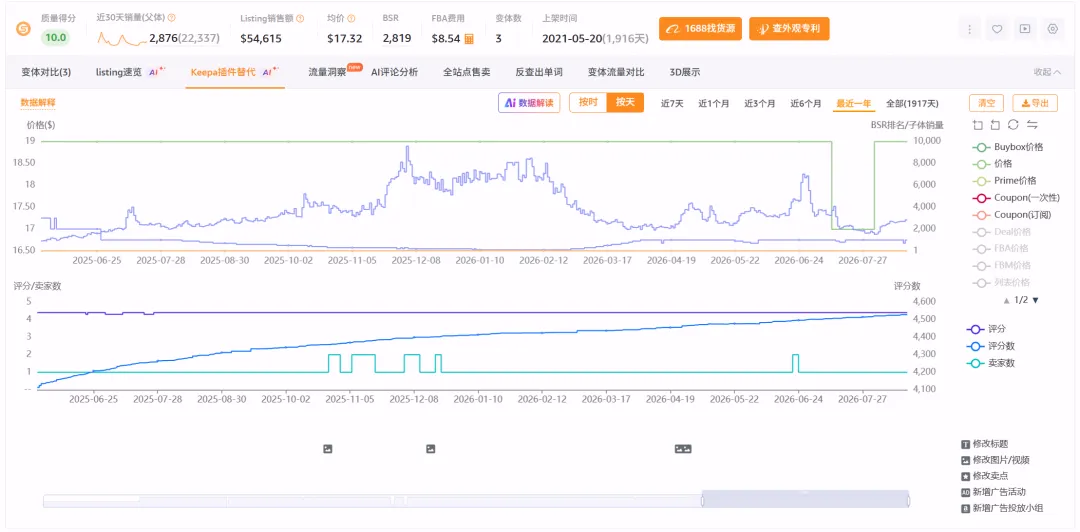
Task: Toggle 价格 series in legend
Action: pos(993,164)
